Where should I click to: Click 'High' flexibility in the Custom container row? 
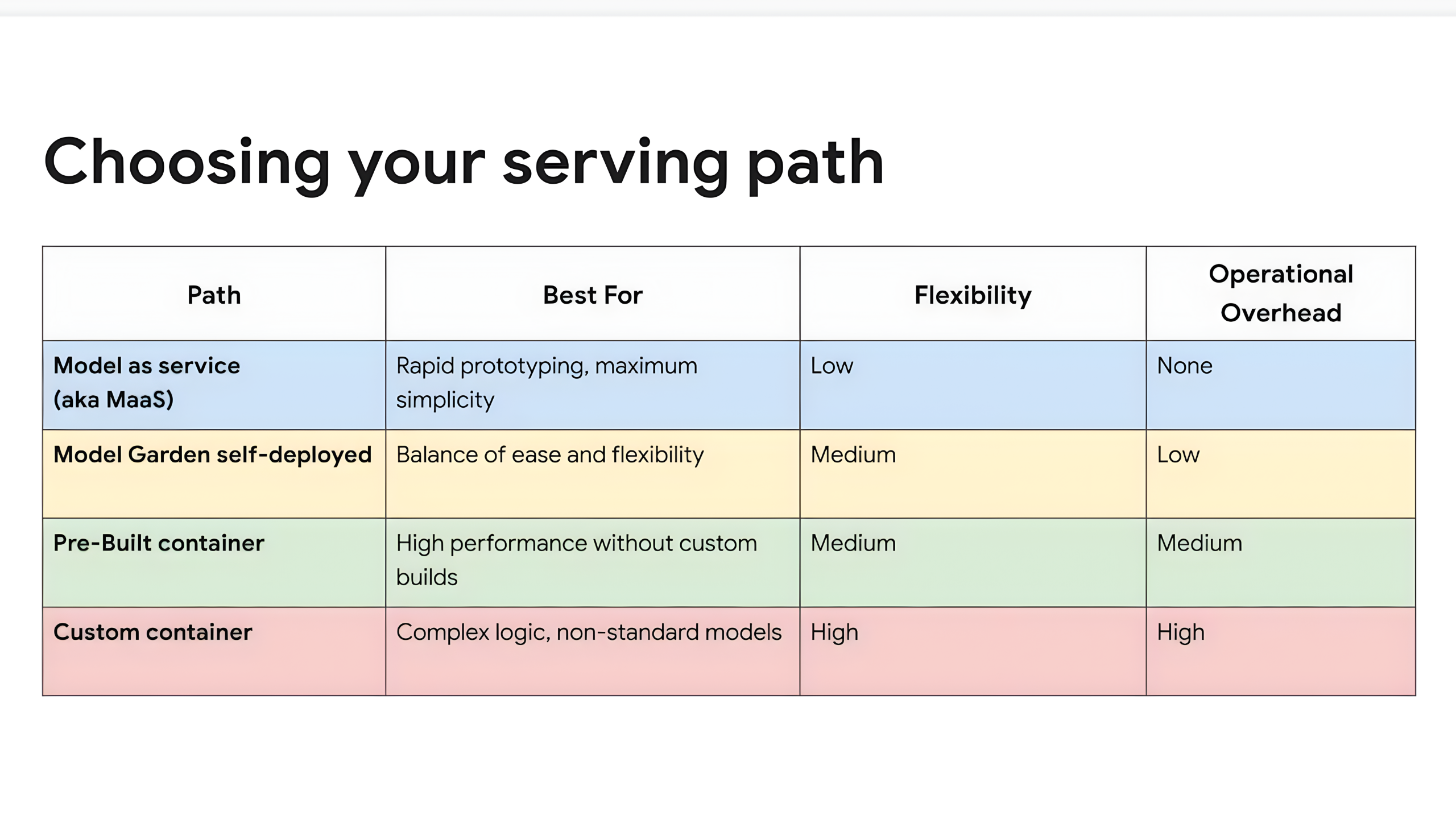[834, 632]
